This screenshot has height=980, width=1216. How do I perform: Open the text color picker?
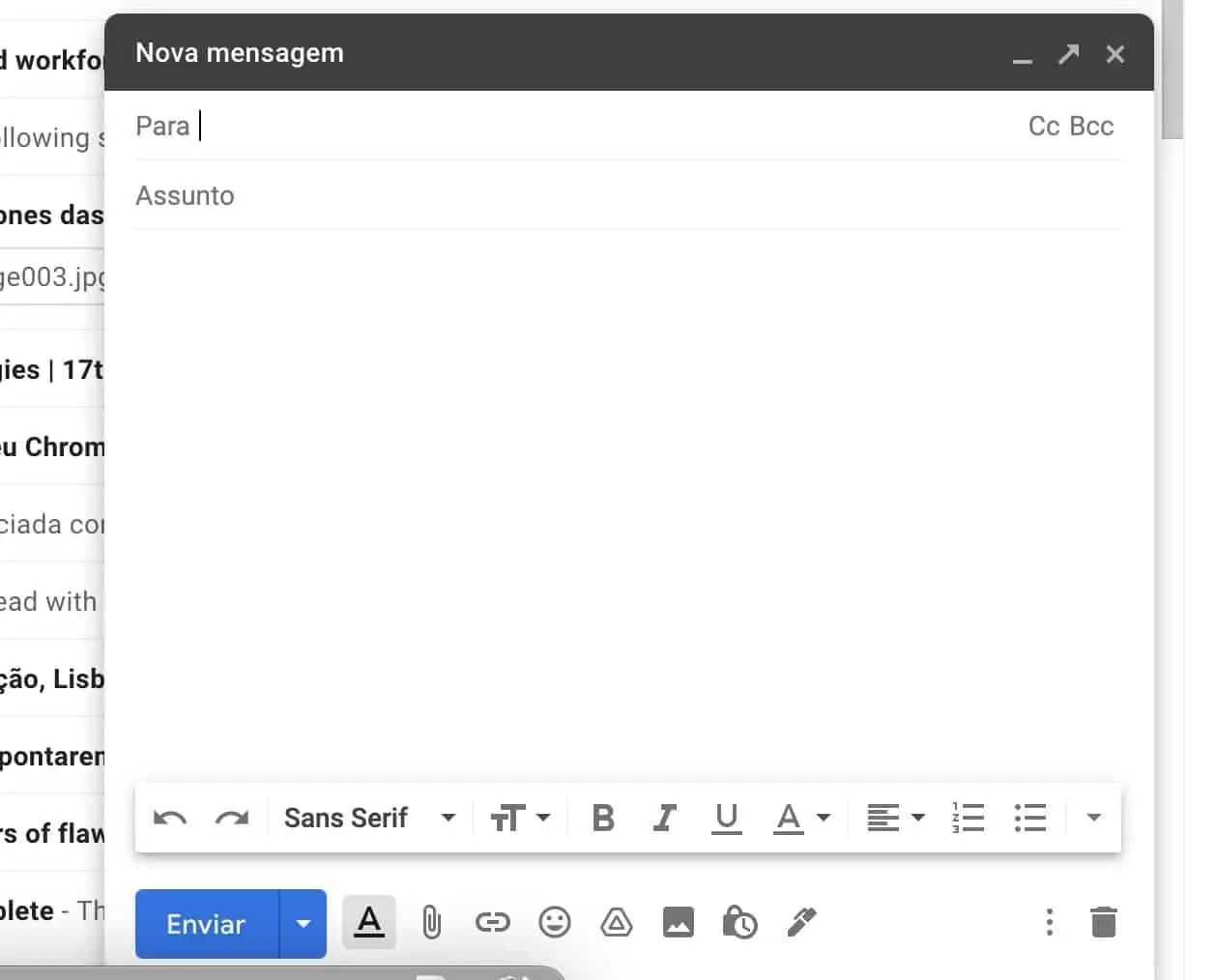coord(801,818)
